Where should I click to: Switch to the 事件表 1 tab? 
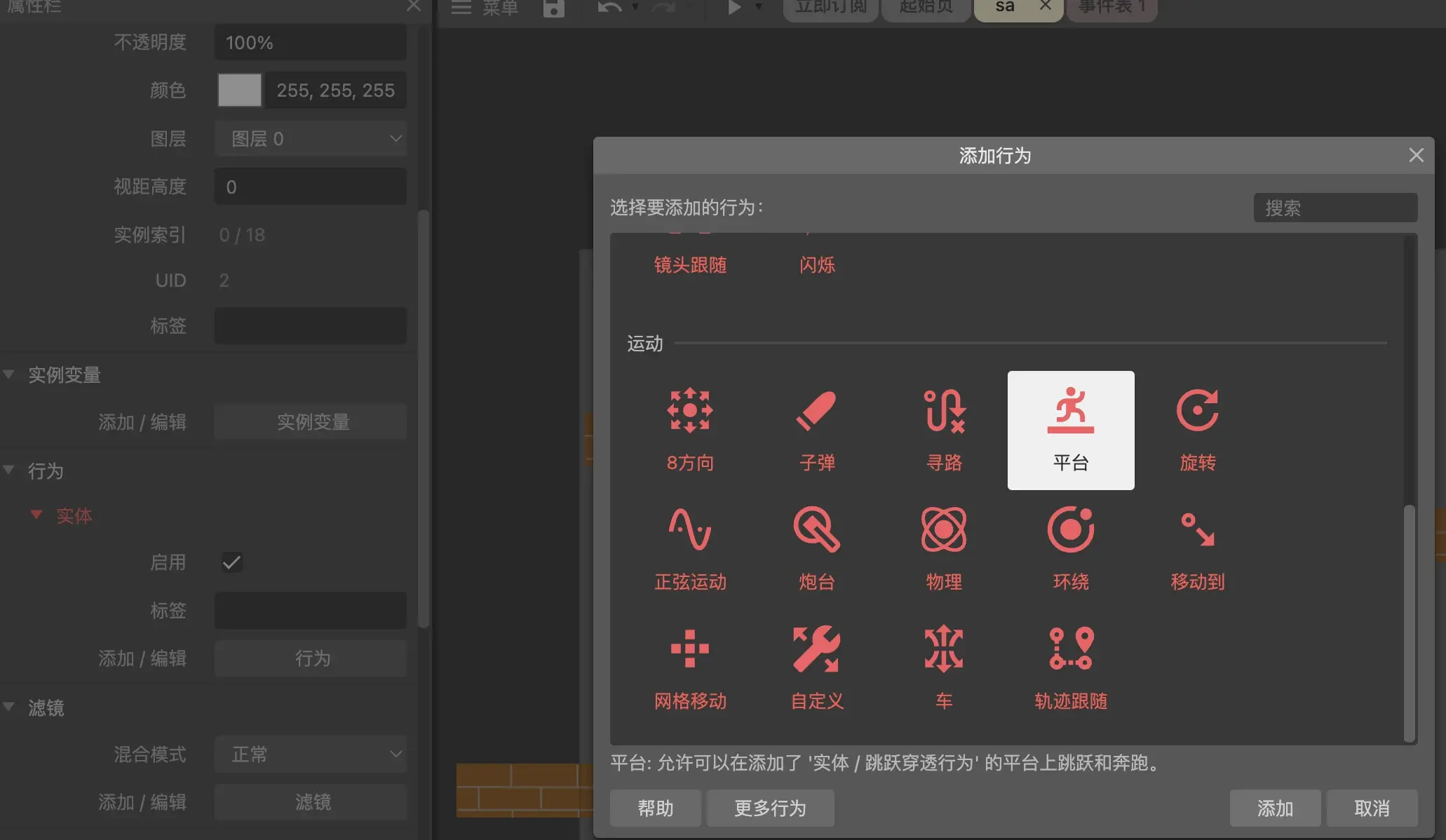pos(1111,7)
